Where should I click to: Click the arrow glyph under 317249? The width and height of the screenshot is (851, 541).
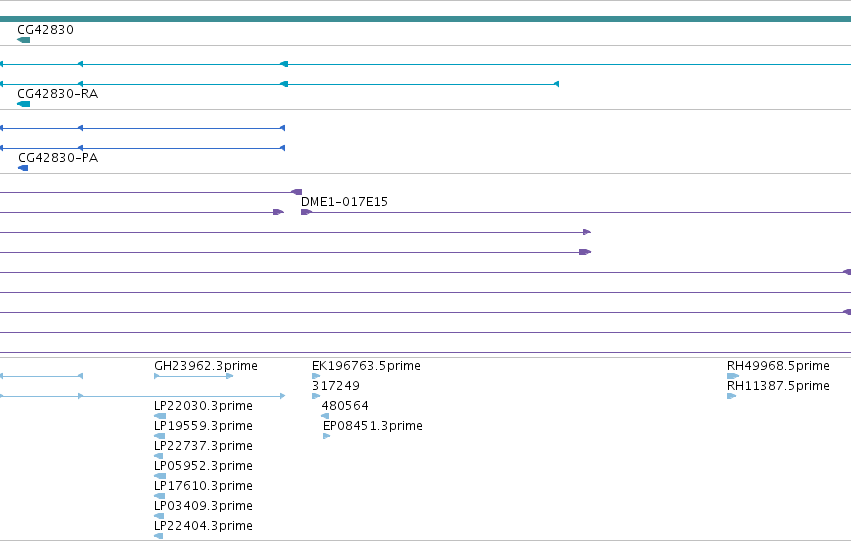click(316, 396)
